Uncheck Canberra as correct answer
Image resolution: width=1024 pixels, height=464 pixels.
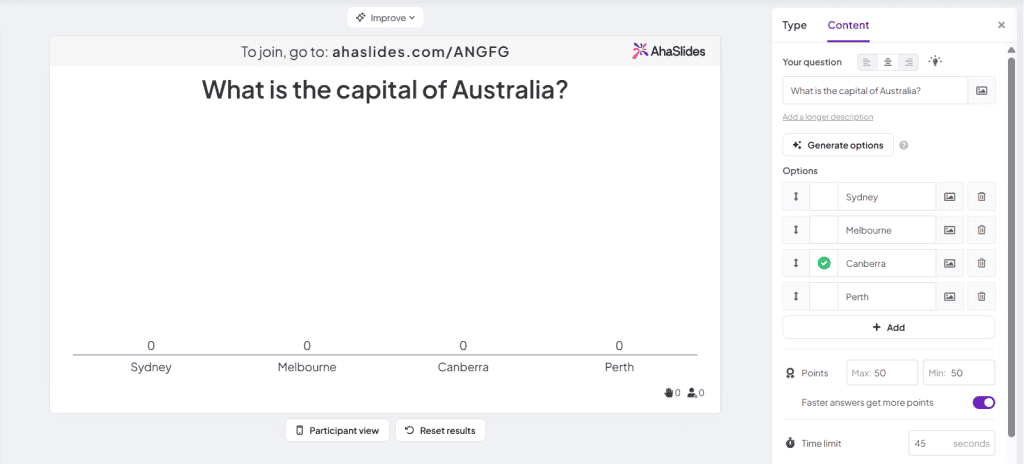tap(824, 263)
